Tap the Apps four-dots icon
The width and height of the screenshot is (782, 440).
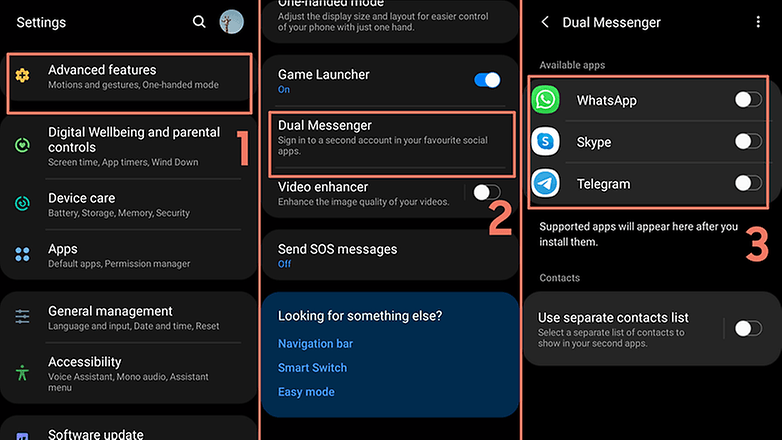click(x=22, y=254)
